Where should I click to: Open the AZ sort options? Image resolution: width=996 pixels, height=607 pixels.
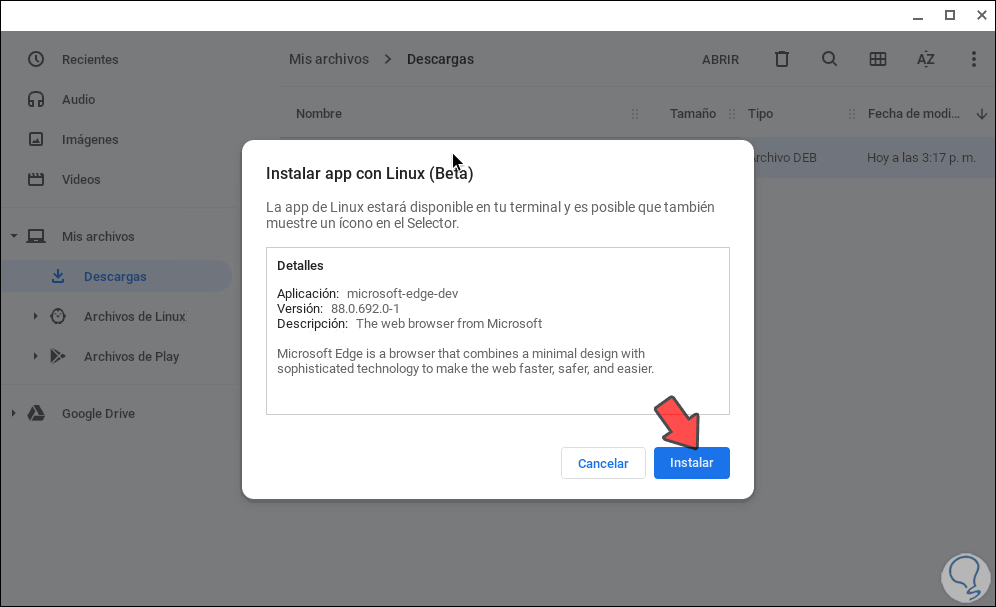(x=925, y=59)
